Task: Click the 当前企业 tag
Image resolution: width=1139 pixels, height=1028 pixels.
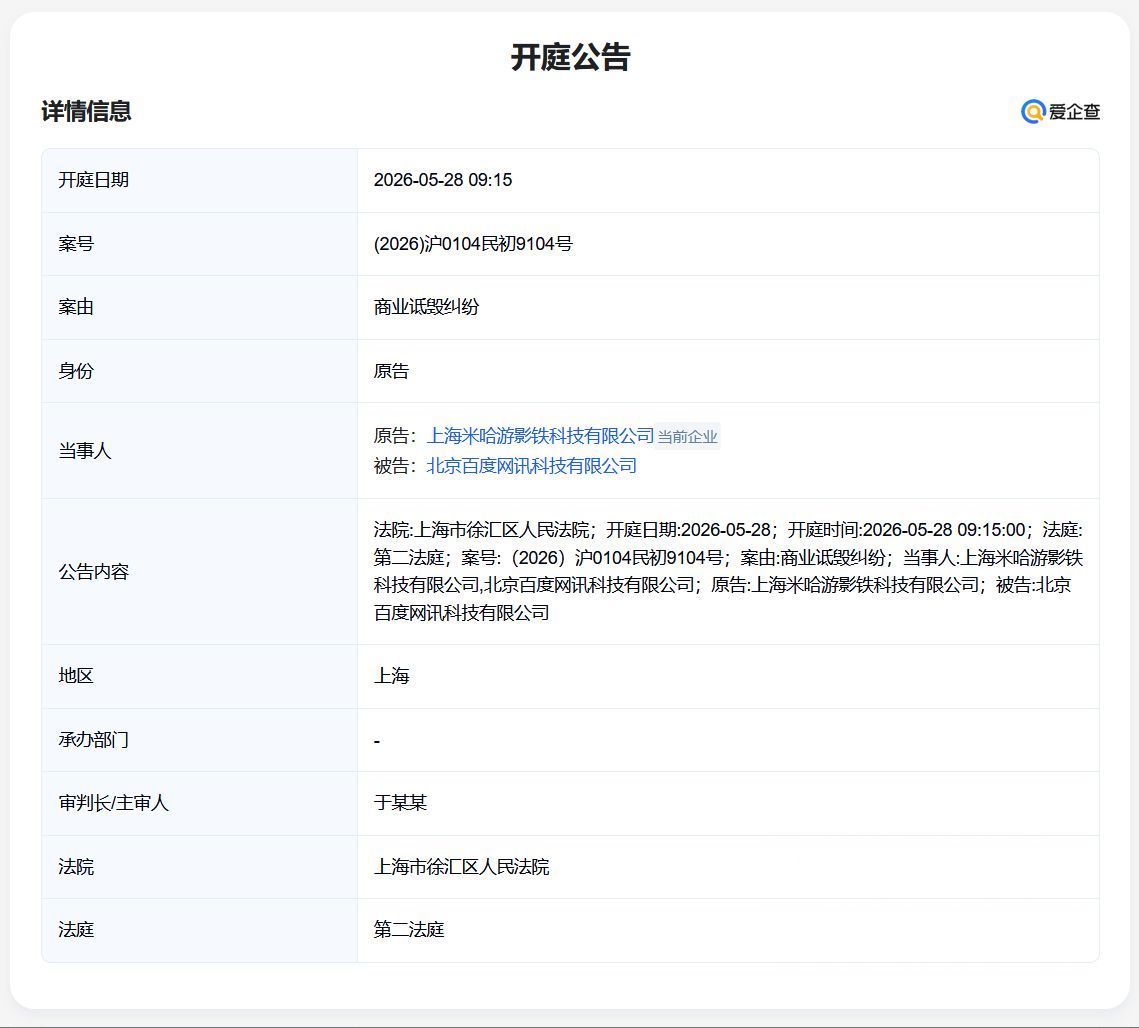Action: [x=687, y=436]
